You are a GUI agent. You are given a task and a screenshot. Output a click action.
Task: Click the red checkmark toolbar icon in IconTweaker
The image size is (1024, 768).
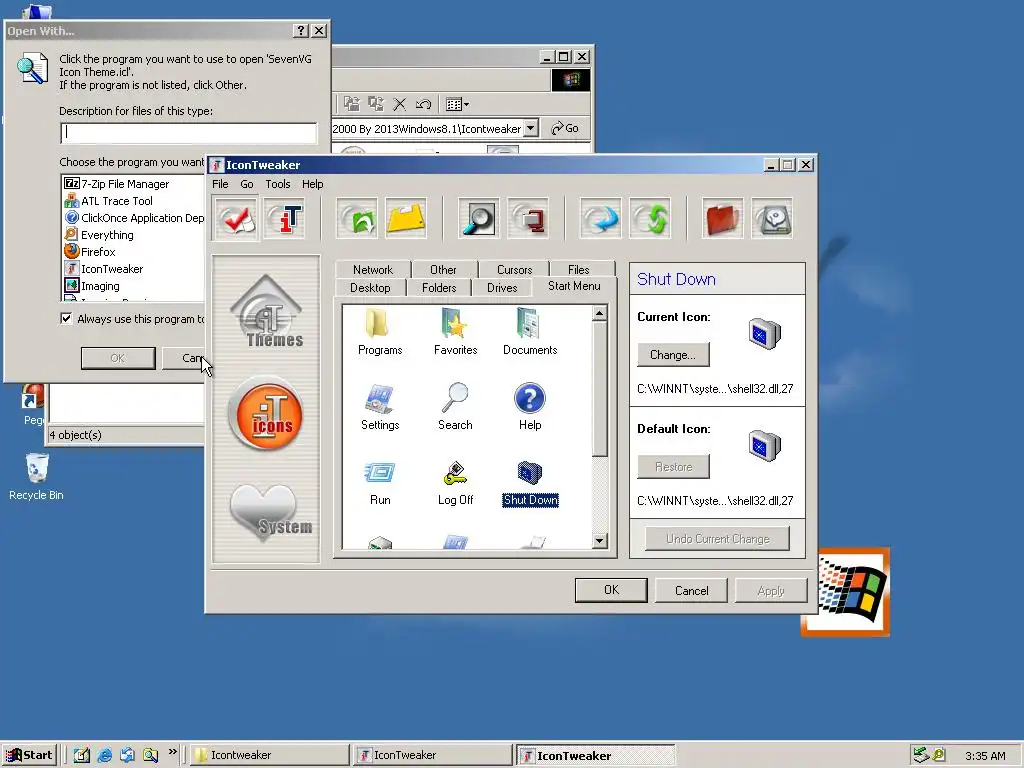236,219
